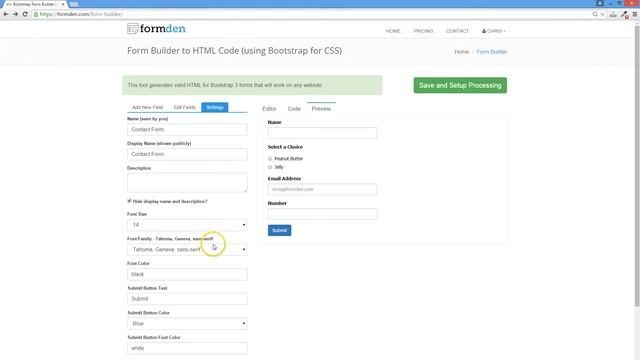Click the formden logo
640x360 pixels.
coord(156,29)
